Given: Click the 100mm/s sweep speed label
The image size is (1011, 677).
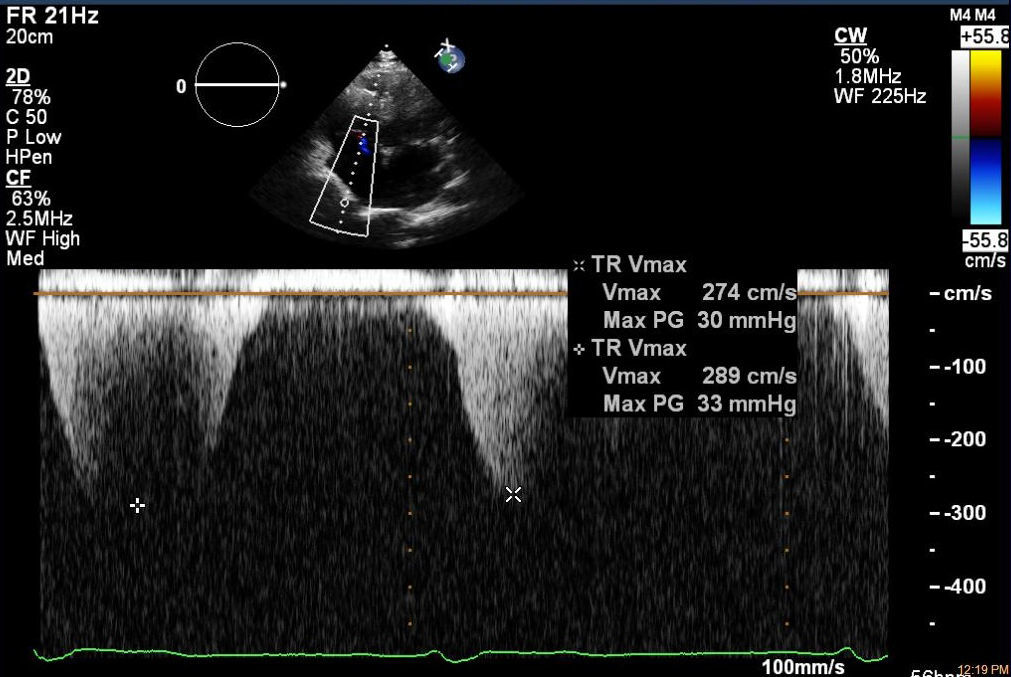Looking at the screenshot, I should tap(803, 667).
